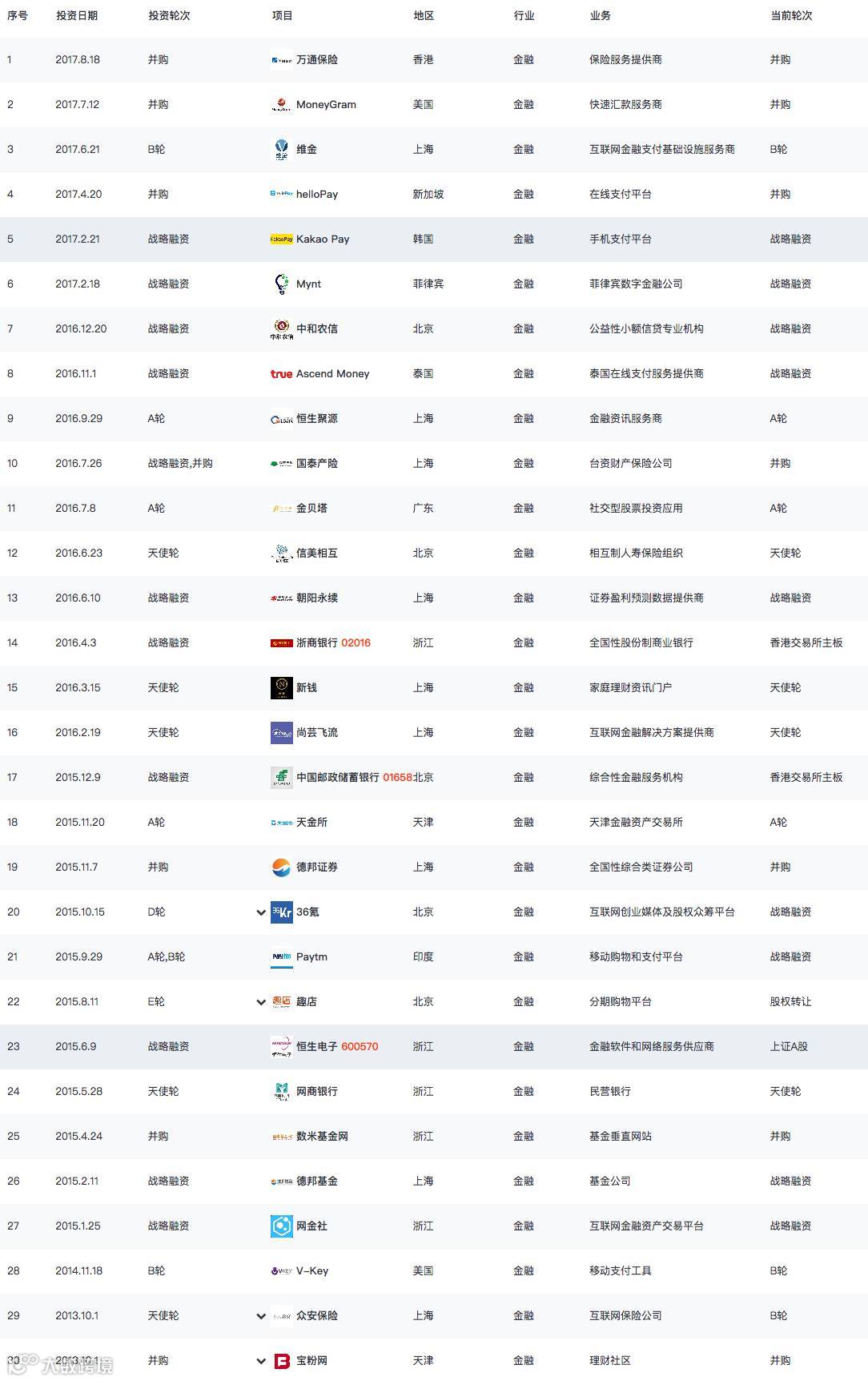
Task: Click the 天金所 logo icon
Action: [x=281, y=823]
